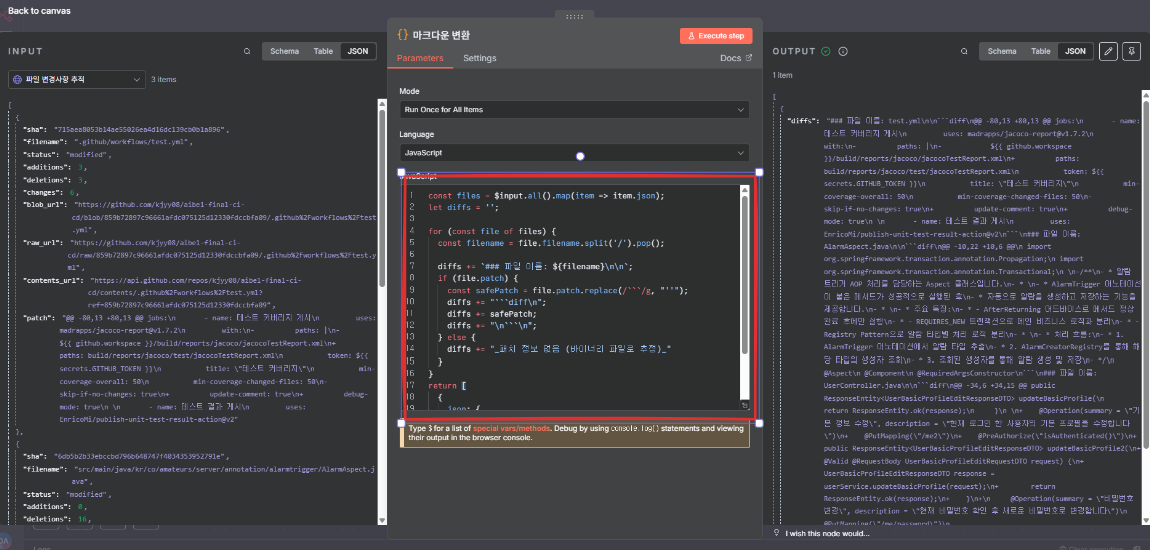Select JSON view in INPUT panel
Image resolution: width=1150 pixels, height=550 pixels.
click(358, 51)
